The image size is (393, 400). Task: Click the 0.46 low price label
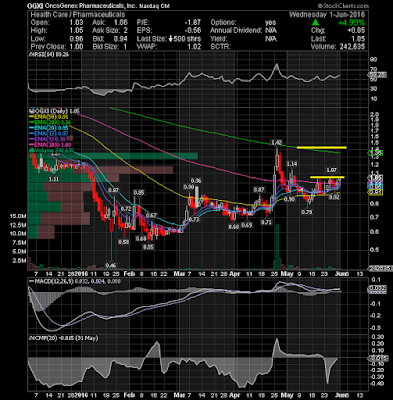point(111,265)
